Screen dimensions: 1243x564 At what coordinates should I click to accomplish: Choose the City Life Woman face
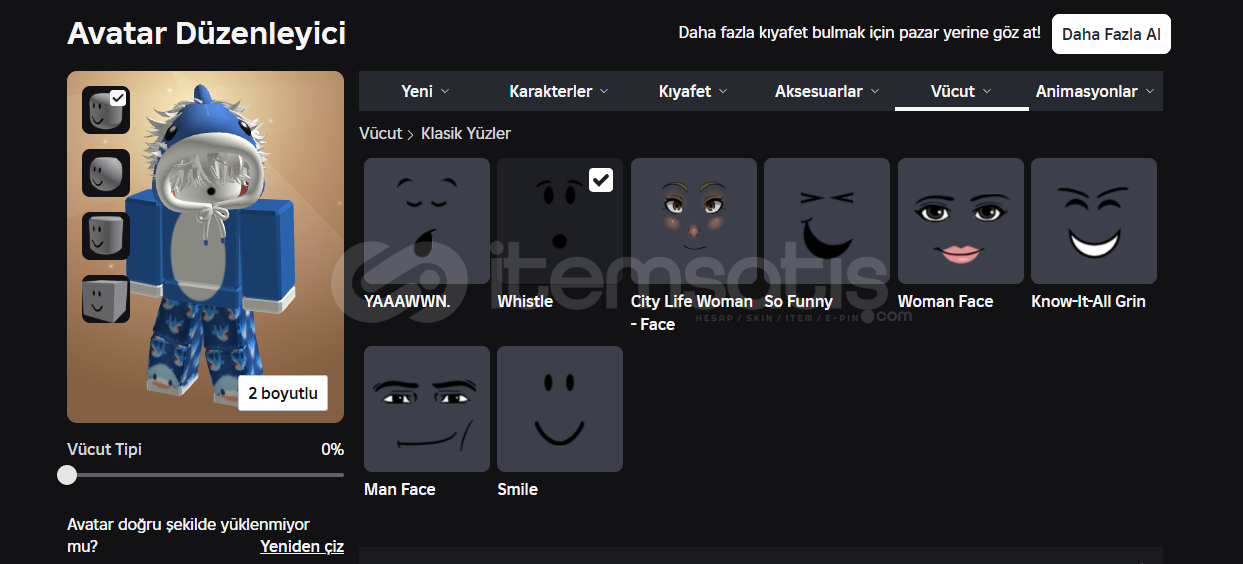694,221
